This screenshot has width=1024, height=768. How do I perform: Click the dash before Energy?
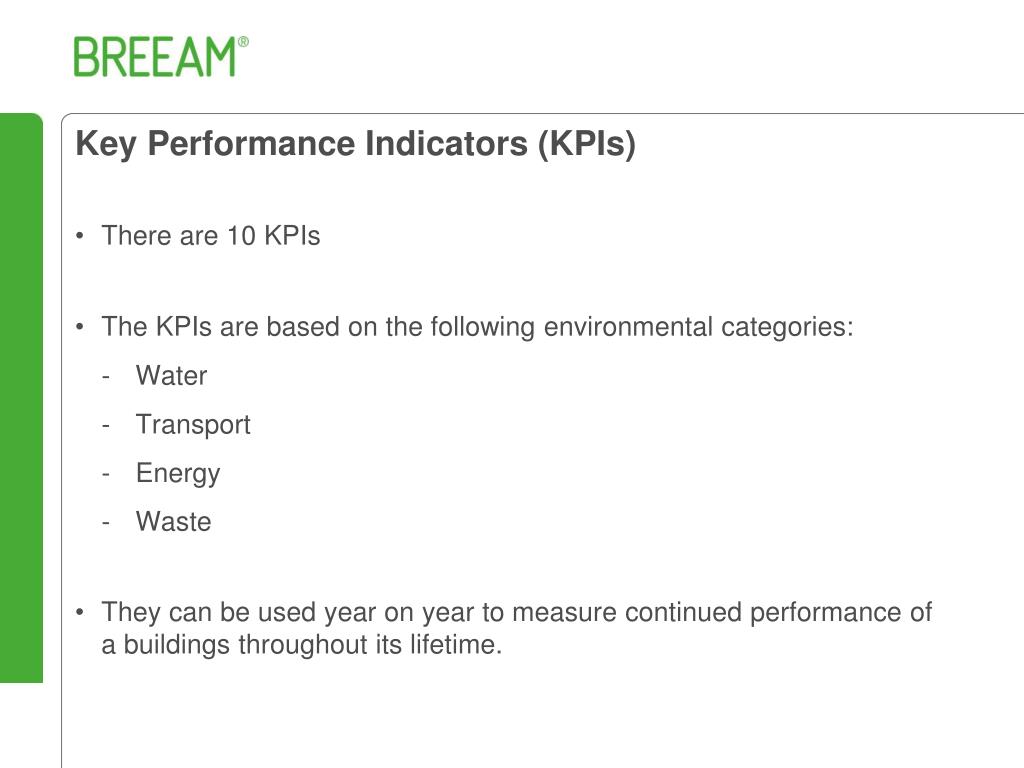tap(106, 474)
